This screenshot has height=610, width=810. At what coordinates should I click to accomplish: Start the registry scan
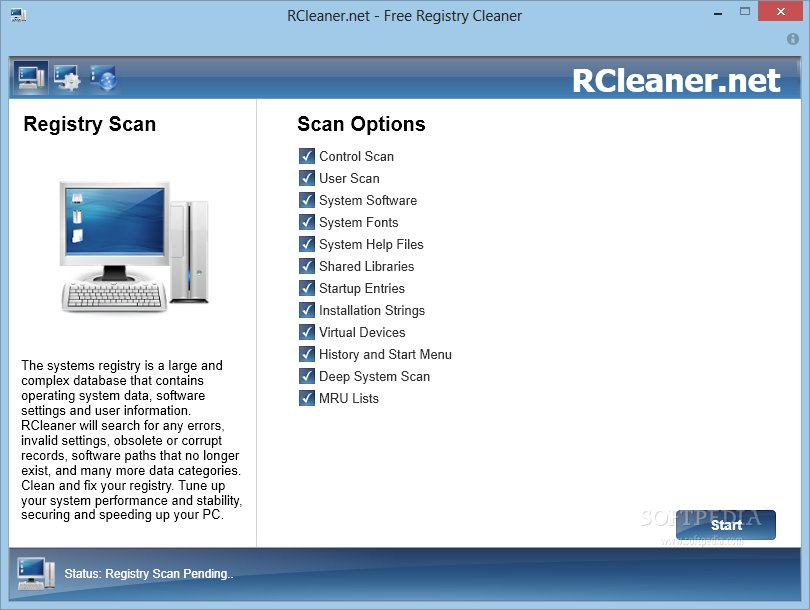tap(726, 525)
